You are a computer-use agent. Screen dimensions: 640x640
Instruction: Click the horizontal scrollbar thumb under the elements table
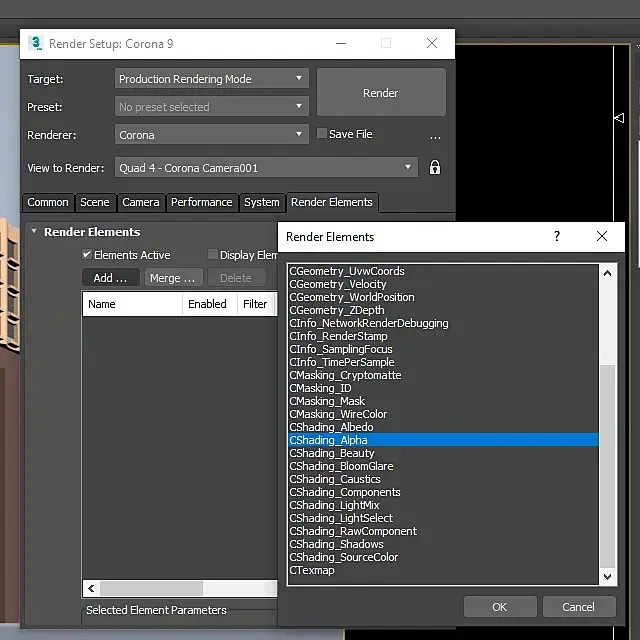(x=151, y=588)
